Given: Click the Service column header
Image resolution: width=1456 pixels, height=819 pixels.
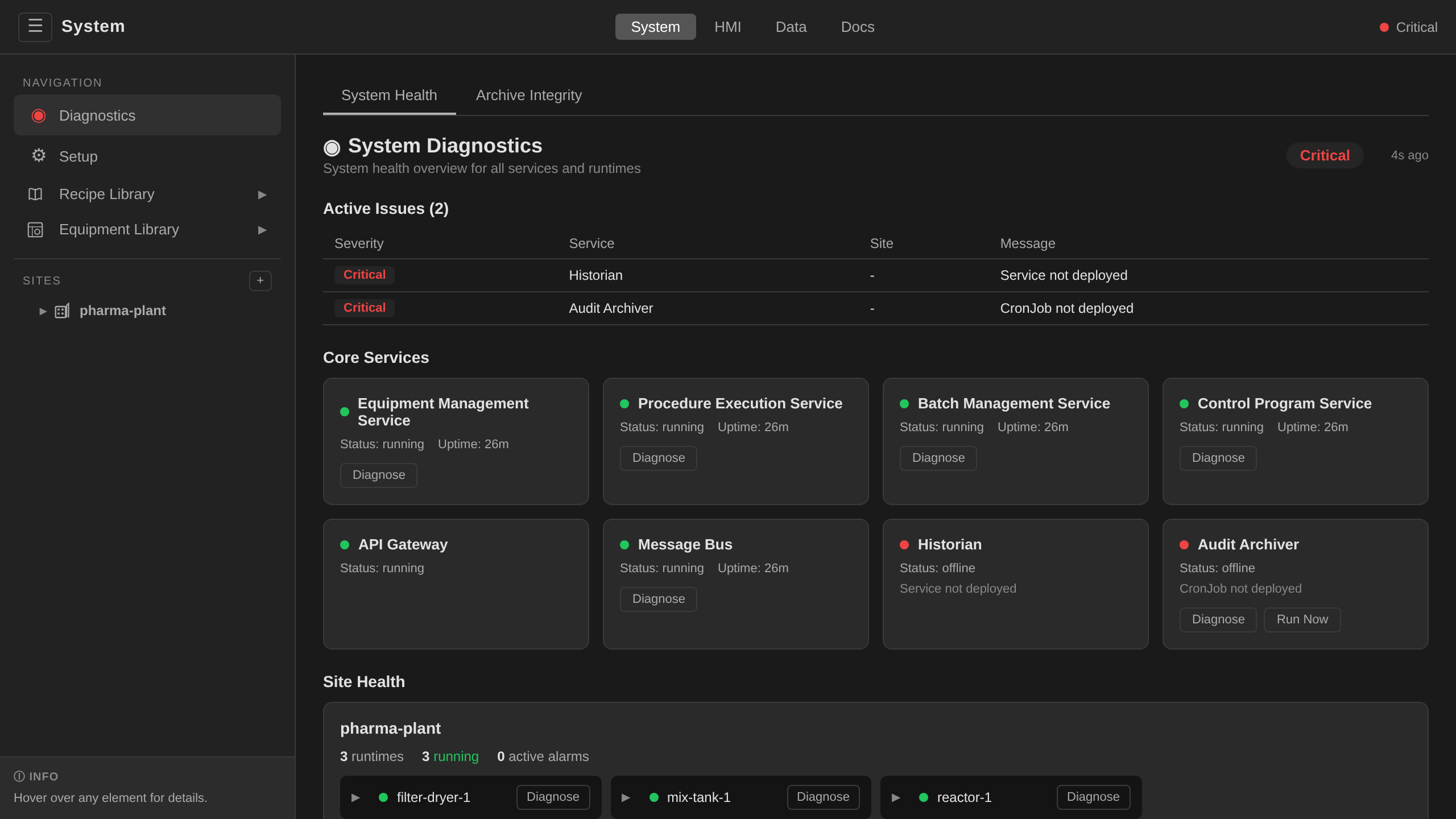Looking at the screenshot, I should (591, 243).
